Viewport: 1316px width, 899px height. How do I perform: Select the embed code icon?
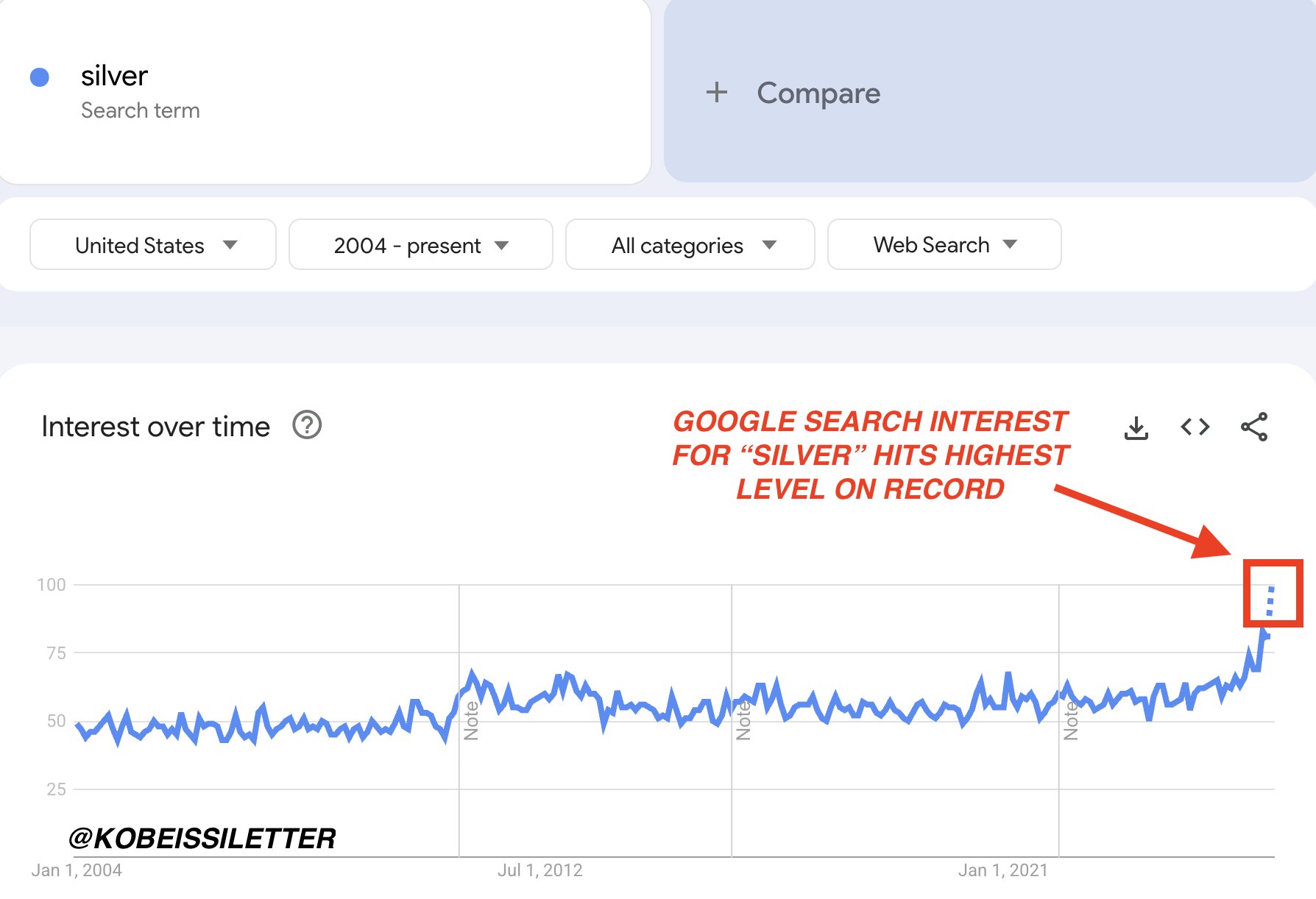tap(1195, 426)
